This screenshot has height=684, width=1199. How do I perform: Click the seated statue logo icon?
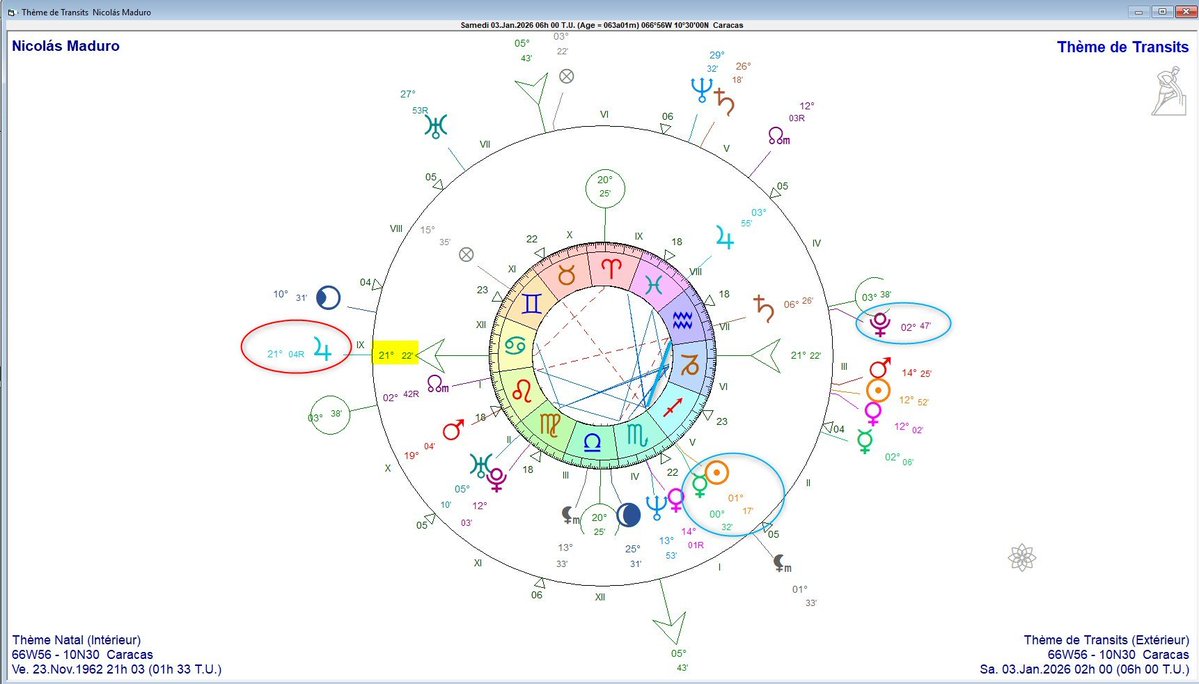[x=1168, y=92]
